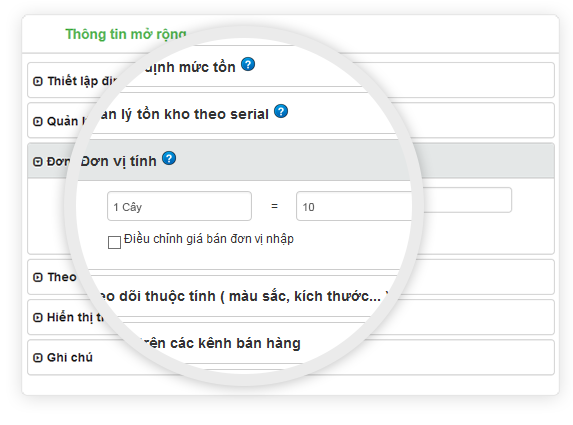This screenshot has height=425, width=573.
Task: Click the Thông tin mở rộng heading
Action: click(126, 34)
